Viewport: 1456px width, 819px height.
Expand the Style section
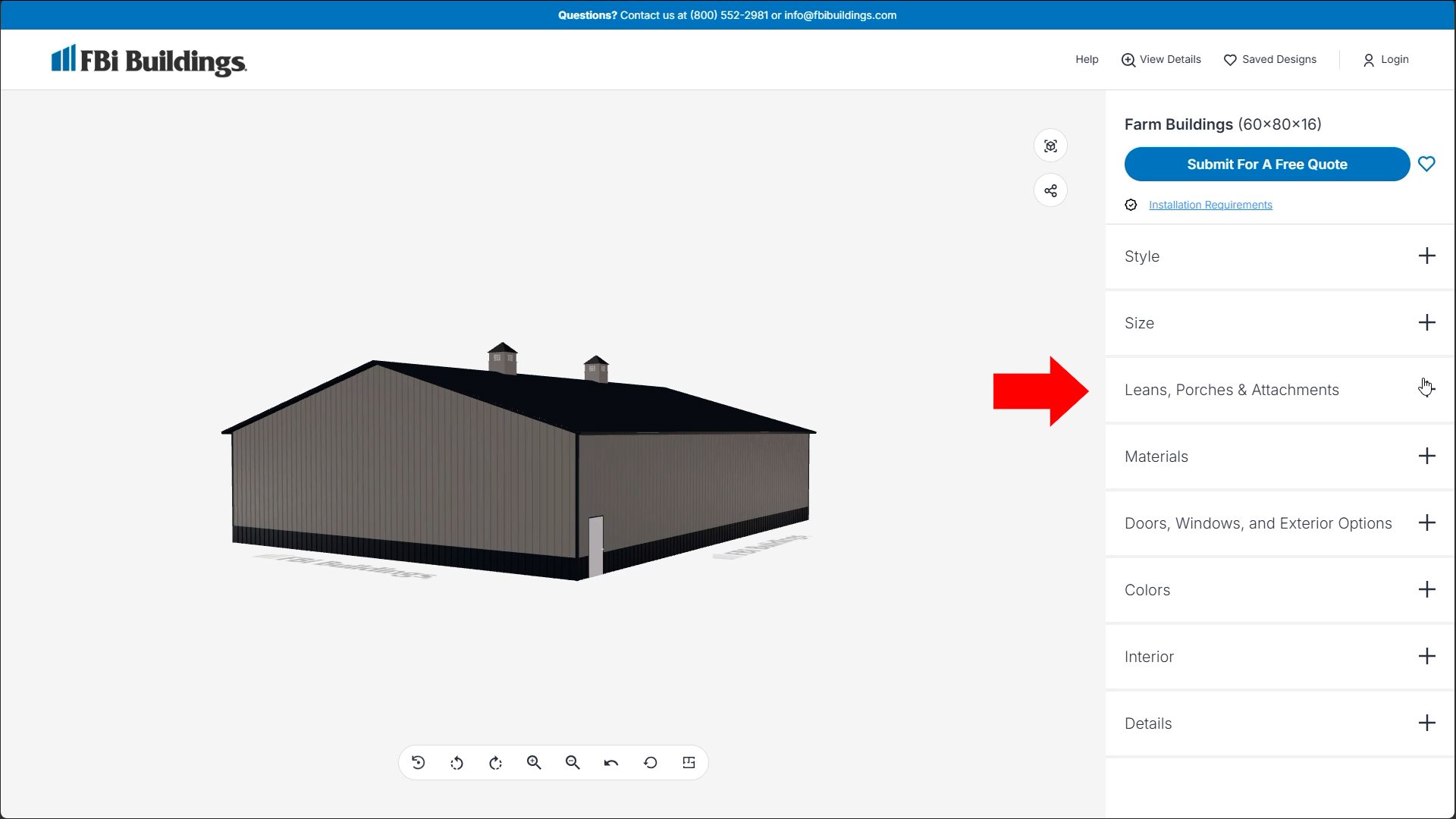[x=1426, y=256]
